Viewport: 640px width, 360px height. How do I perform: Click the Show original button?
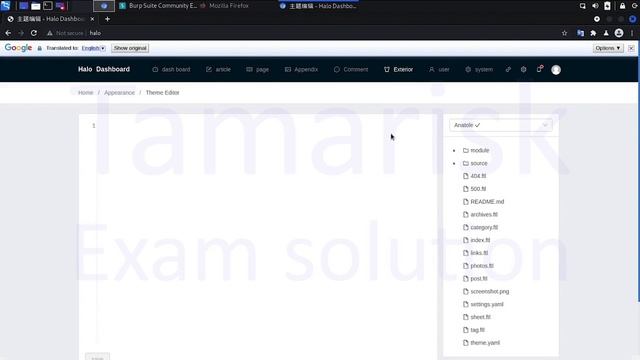point(130,48)
